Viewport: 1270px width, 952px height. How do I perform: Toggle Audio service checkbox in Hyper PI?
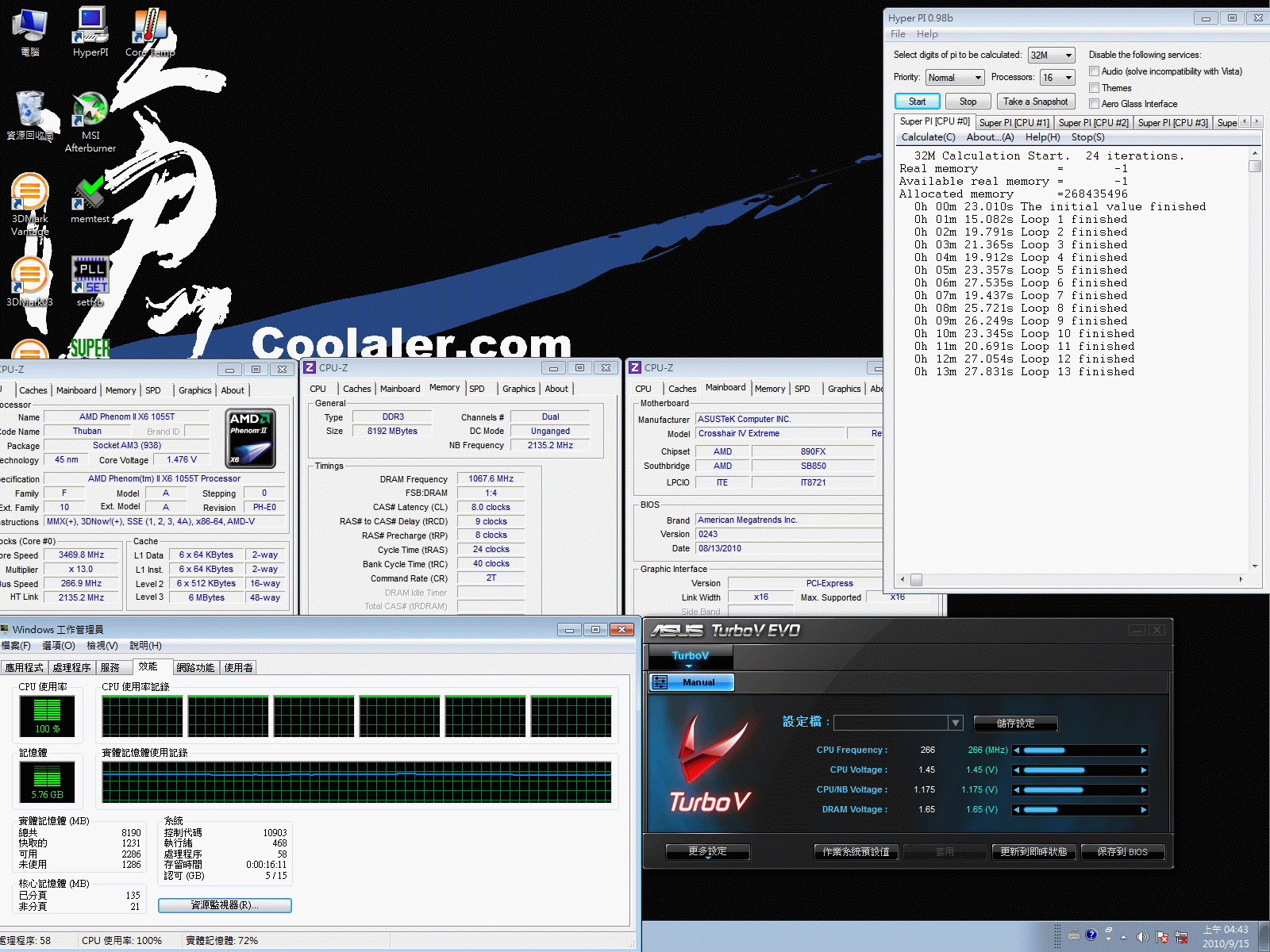tap(1094, 71)
